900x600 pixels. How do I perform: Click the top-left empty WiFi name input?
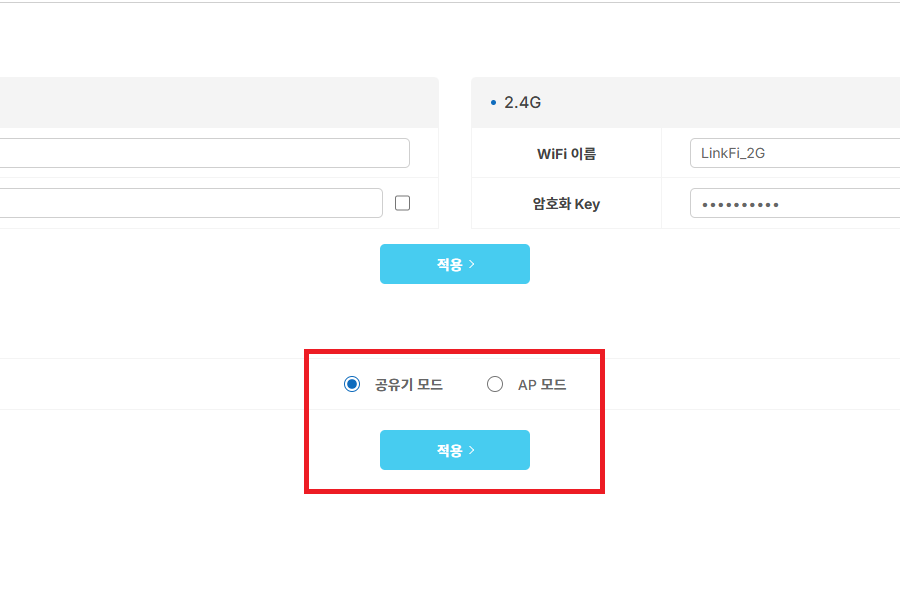[x=204, y=153]
